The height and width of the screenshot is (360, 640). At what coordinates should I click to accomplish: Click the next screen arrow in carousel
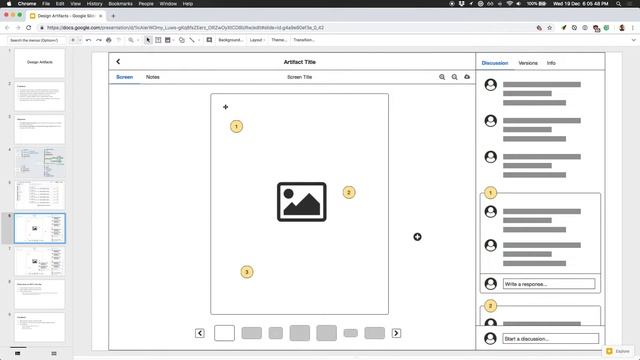pyautogui.click(x=396, y=333)
